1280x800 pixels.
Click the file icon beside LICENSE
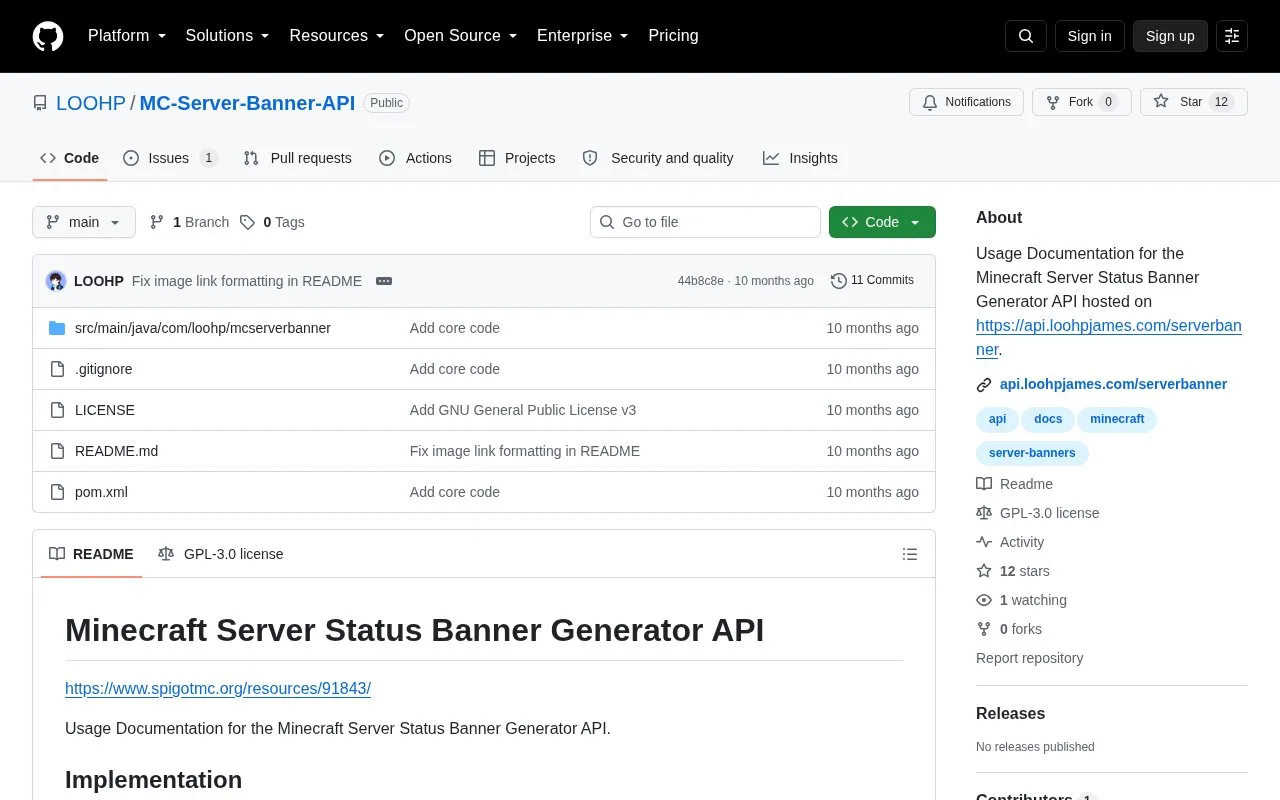coord(57,410)
